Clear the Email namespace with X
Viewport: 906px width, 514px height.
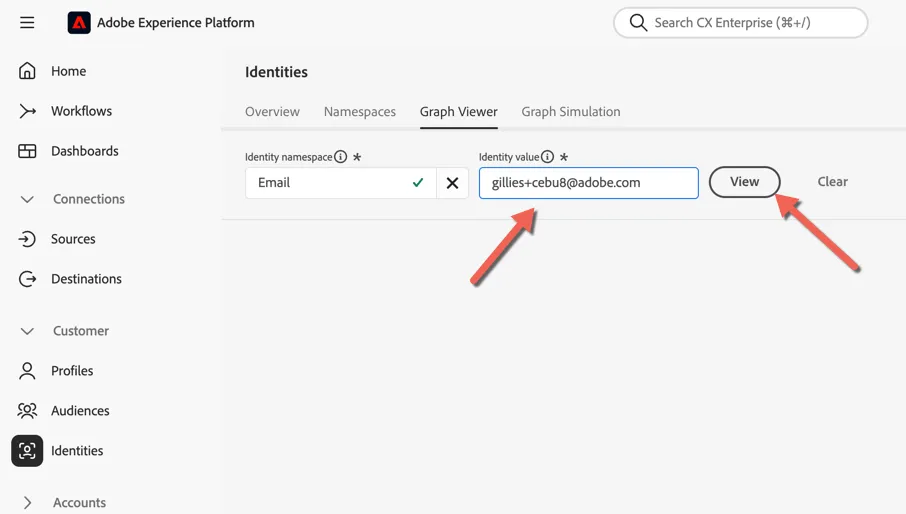[452, 183]
